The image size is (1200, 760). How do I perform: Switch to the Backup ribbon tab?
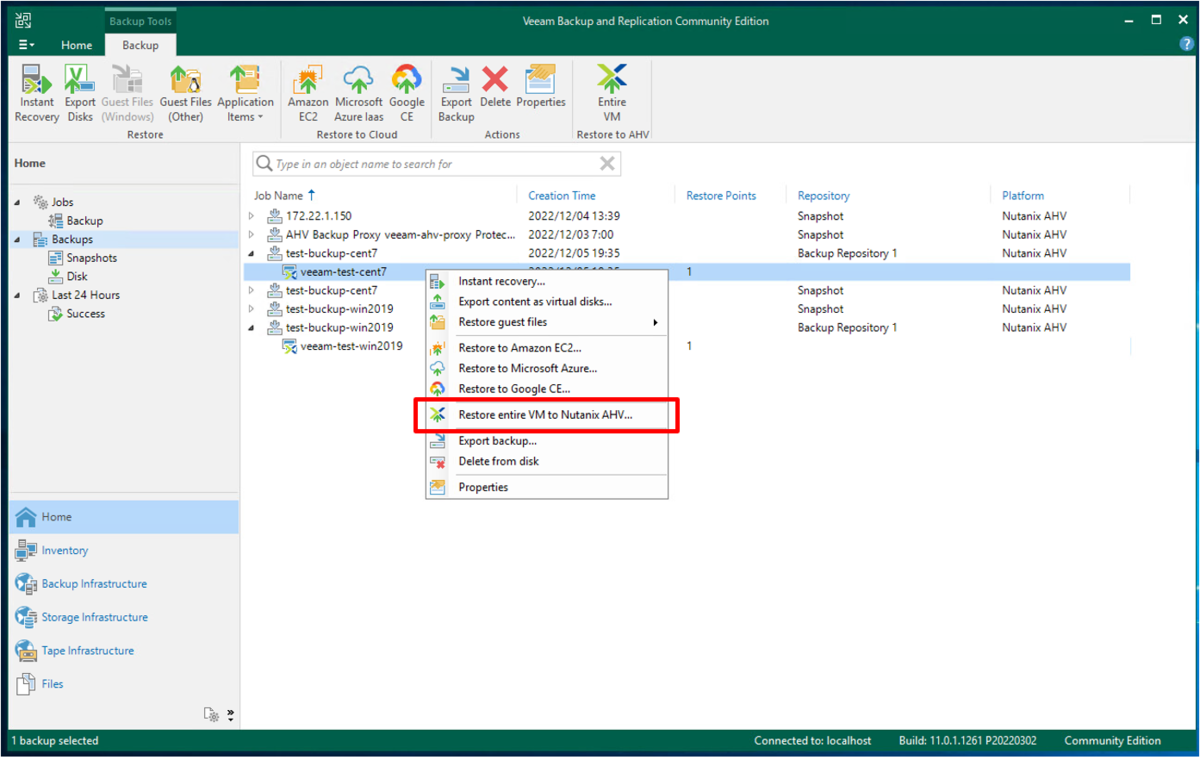(x=140, y=45)
